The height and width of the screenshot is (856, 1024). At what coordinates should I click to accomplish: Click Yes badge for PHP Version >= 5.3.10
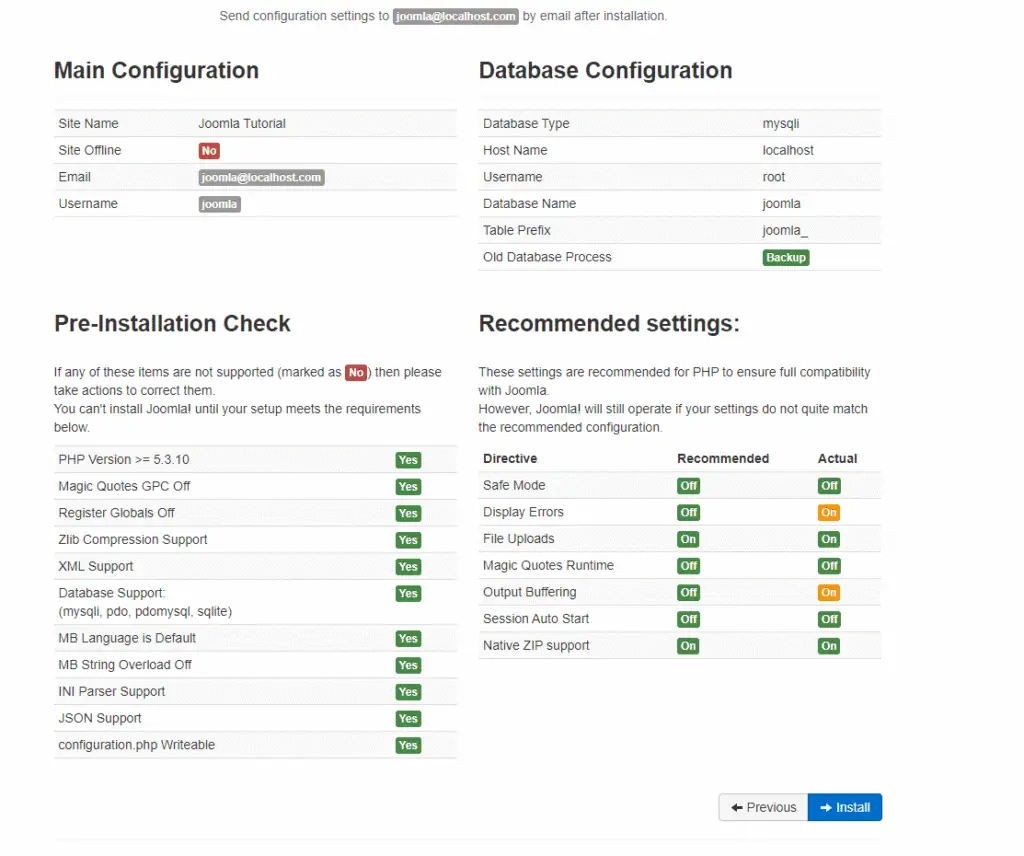coord(408,460)
